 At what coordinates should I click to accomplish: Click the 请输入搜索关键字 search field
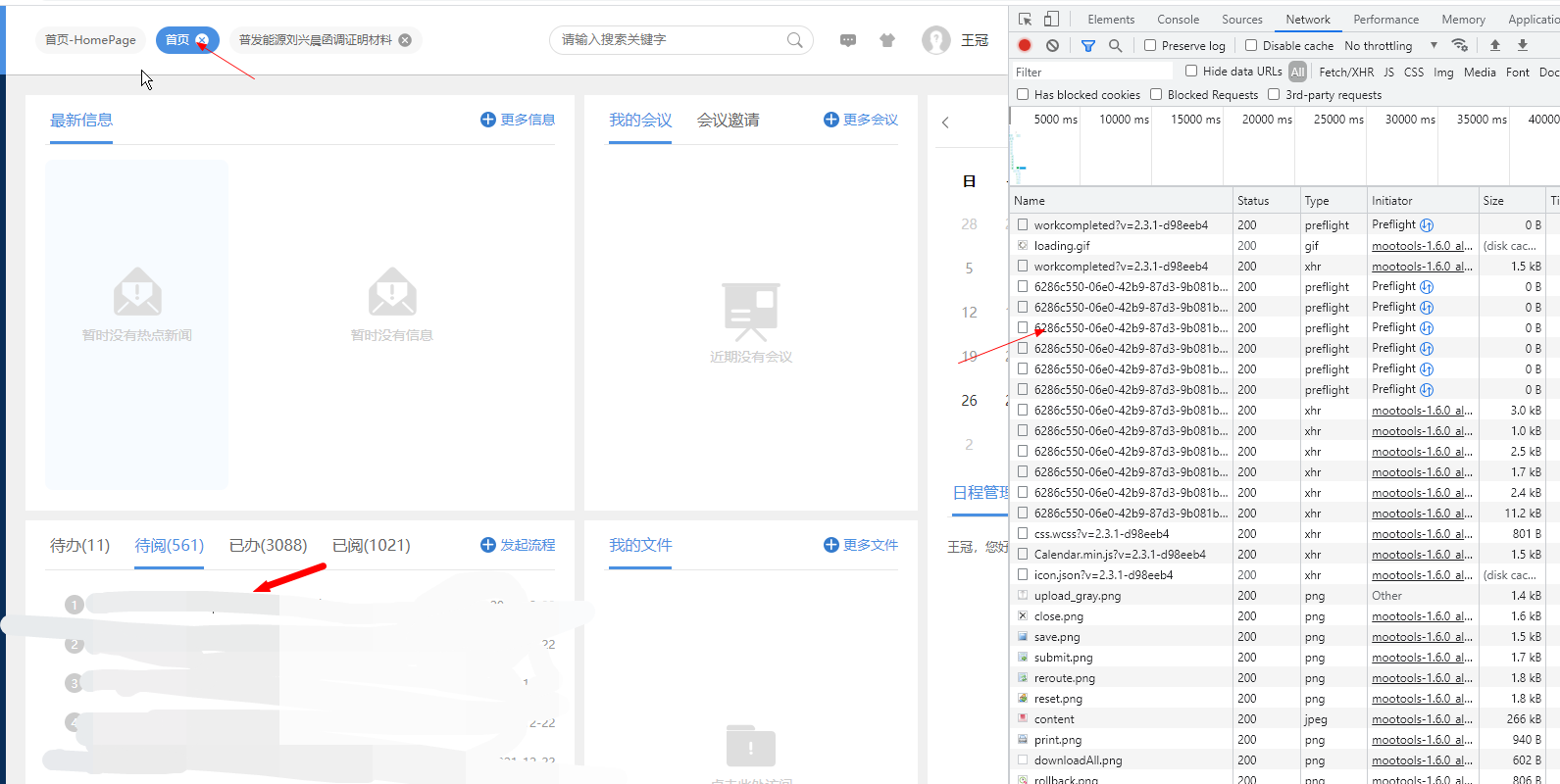coord(672,40)
